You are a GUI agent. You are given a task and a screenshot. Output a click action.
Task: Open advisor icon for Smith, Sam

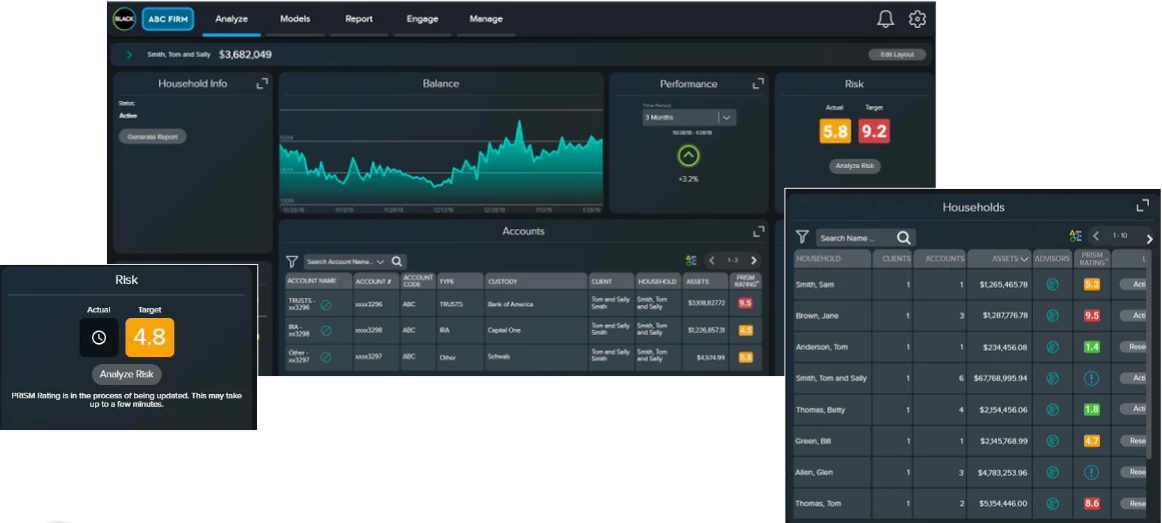point(1052,284)
